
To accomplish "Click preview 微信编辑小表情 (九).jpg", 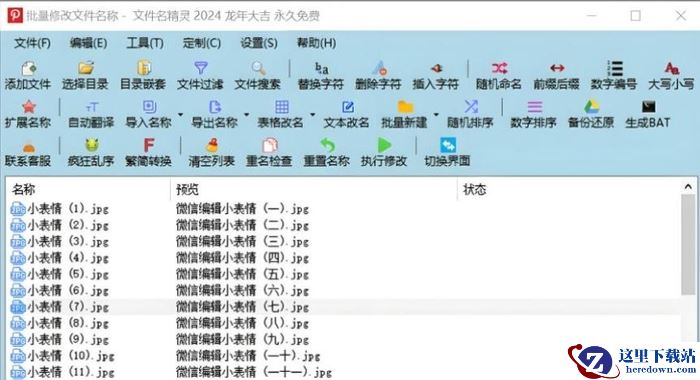I will coord(242,340).
